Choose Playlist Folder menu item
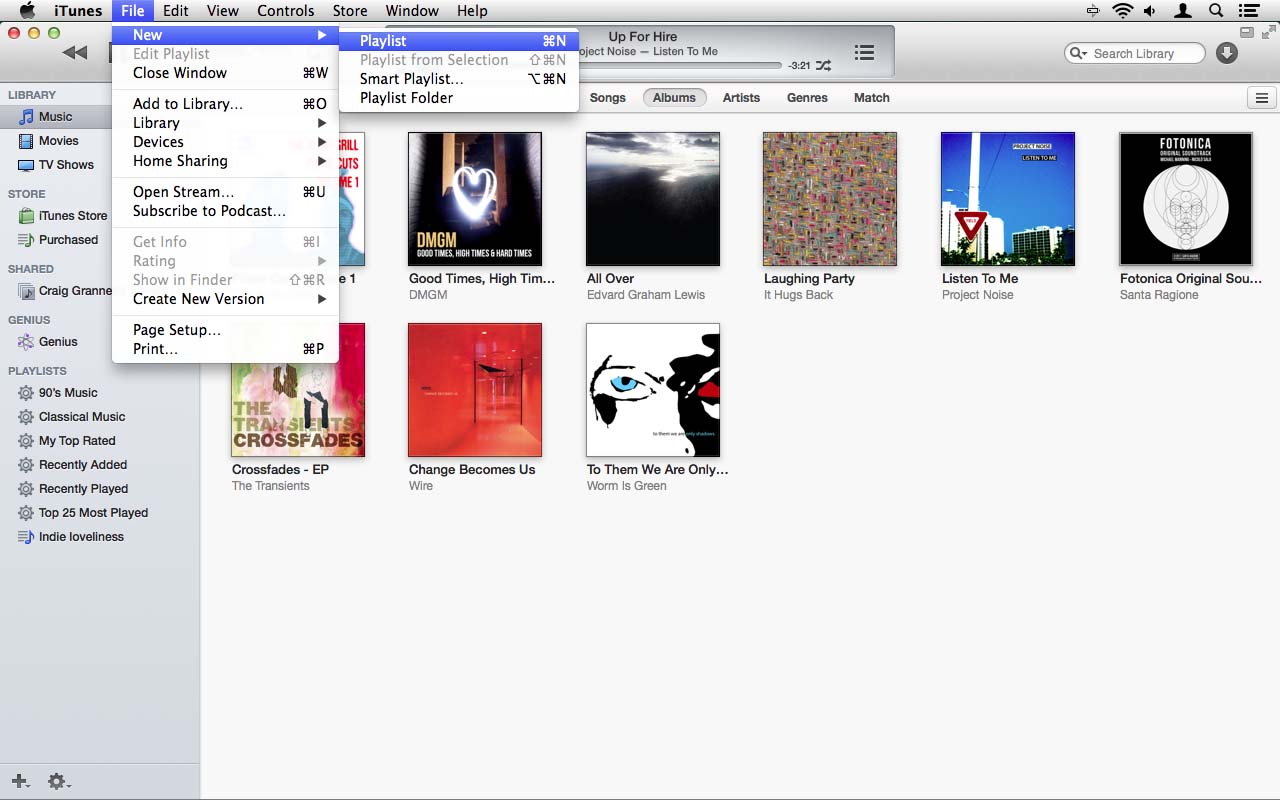 (x=458, y=98)
